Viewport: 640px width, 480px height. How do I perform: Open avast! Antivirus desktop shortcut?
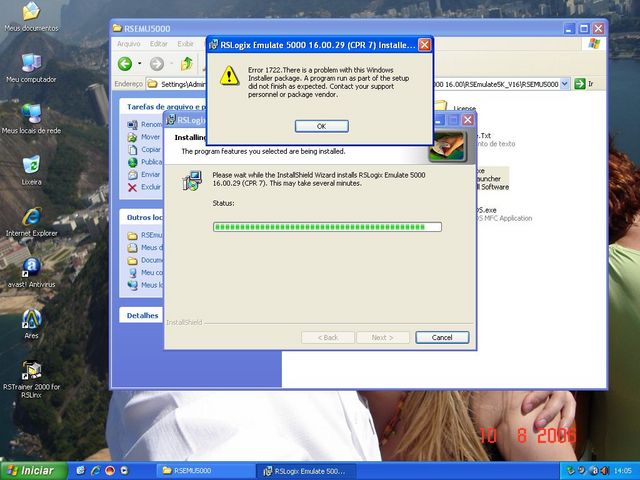(31, 273)
